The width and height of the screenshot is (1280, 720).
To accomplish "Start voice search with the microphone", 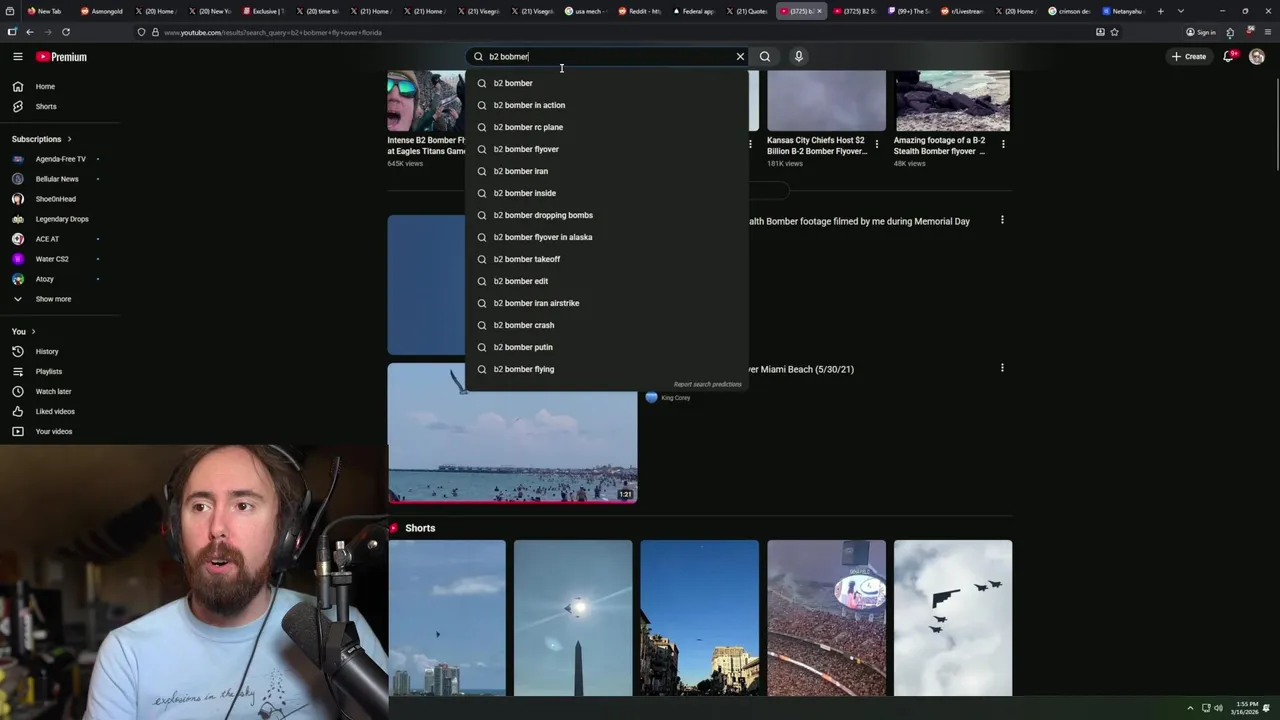I will point(798,57).
